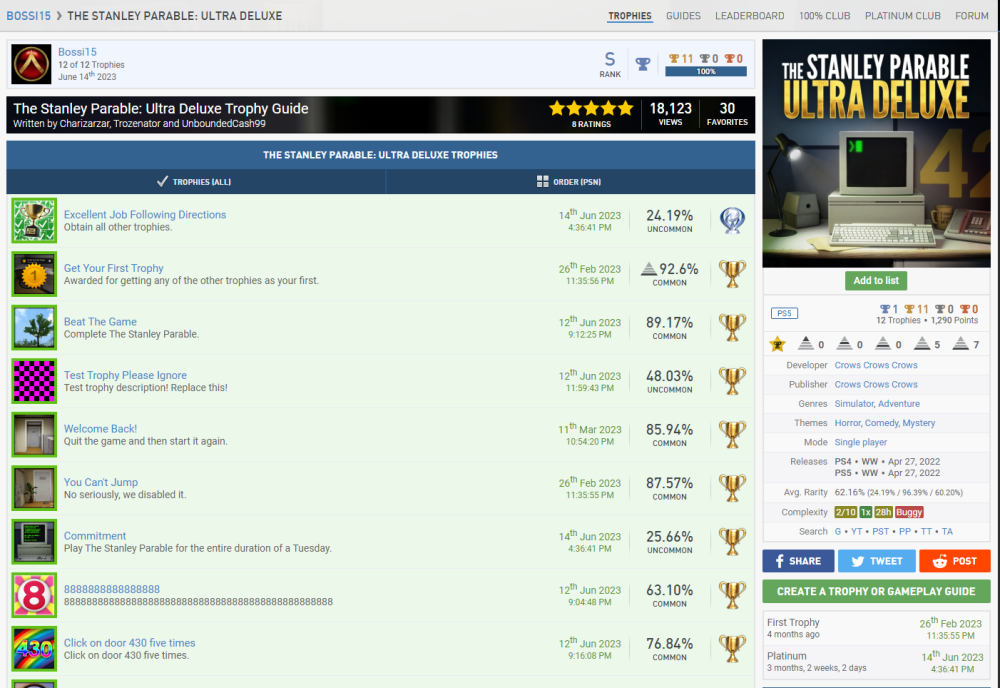Image resolution: width=1000 pixels, height=688 pixels.
Task: Click Create a Trophy or Gameplay Guide
Action: pyautogui.click(x=876, y=591)
